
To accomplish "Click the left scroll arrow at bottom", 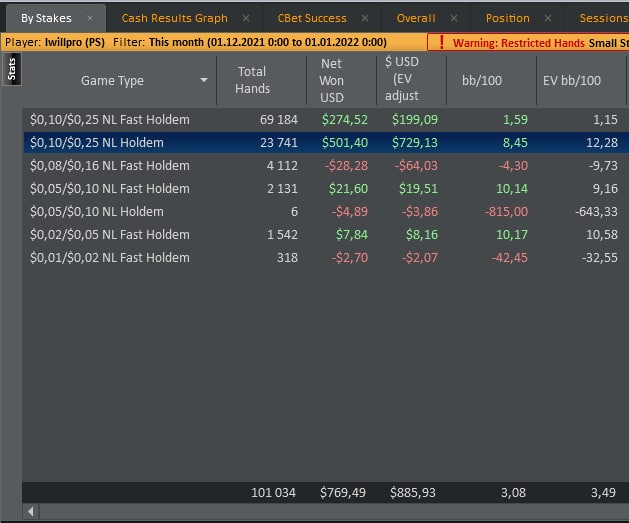I will 30,512.
